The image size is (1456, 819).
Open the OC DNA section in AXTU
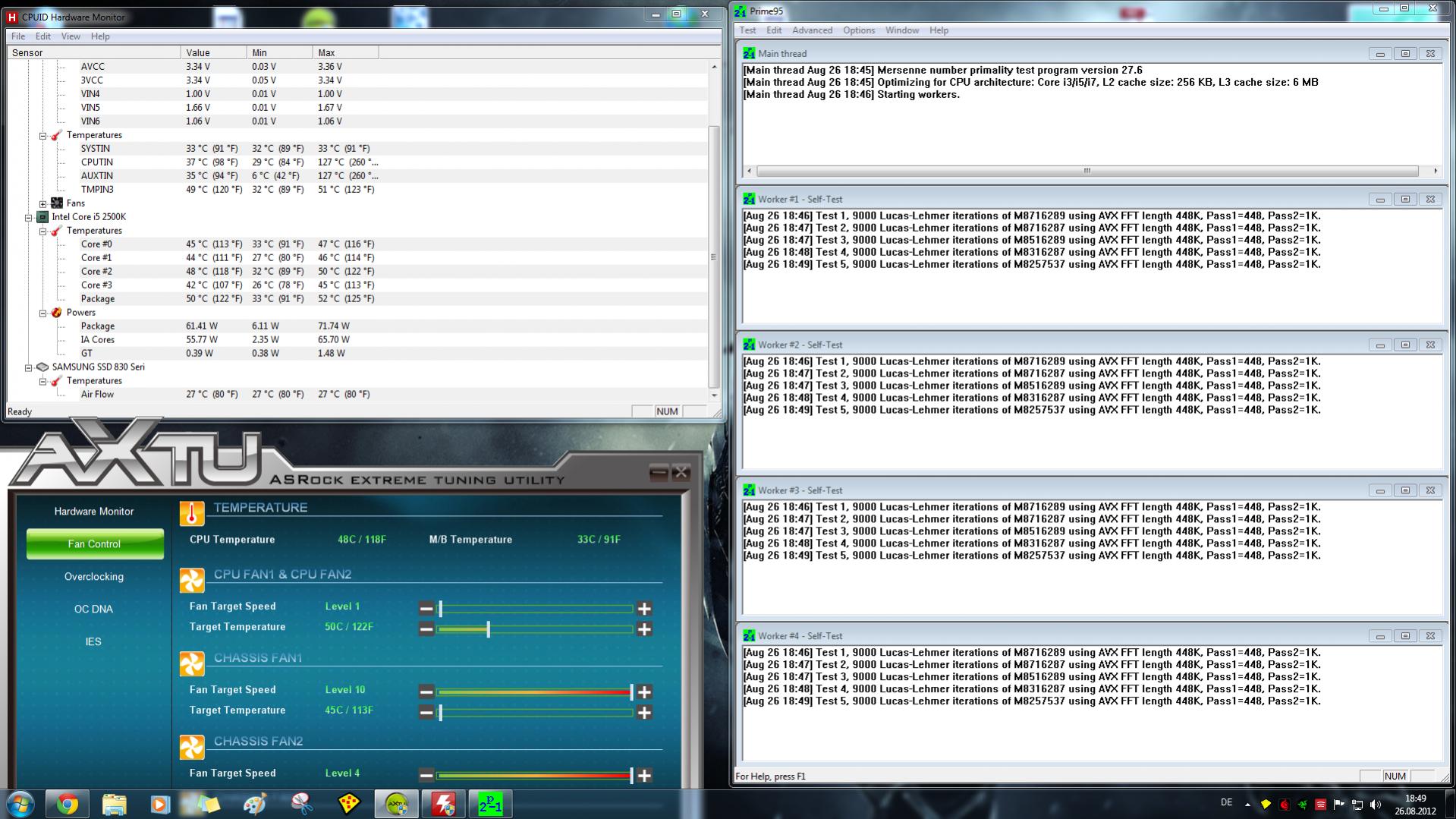click(94, 610)
